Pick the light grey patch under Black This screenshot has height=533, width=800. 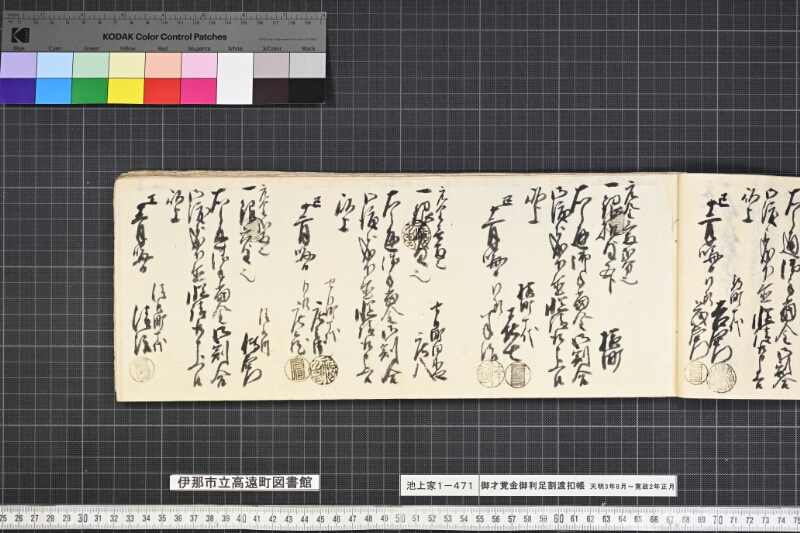[308, 65]
